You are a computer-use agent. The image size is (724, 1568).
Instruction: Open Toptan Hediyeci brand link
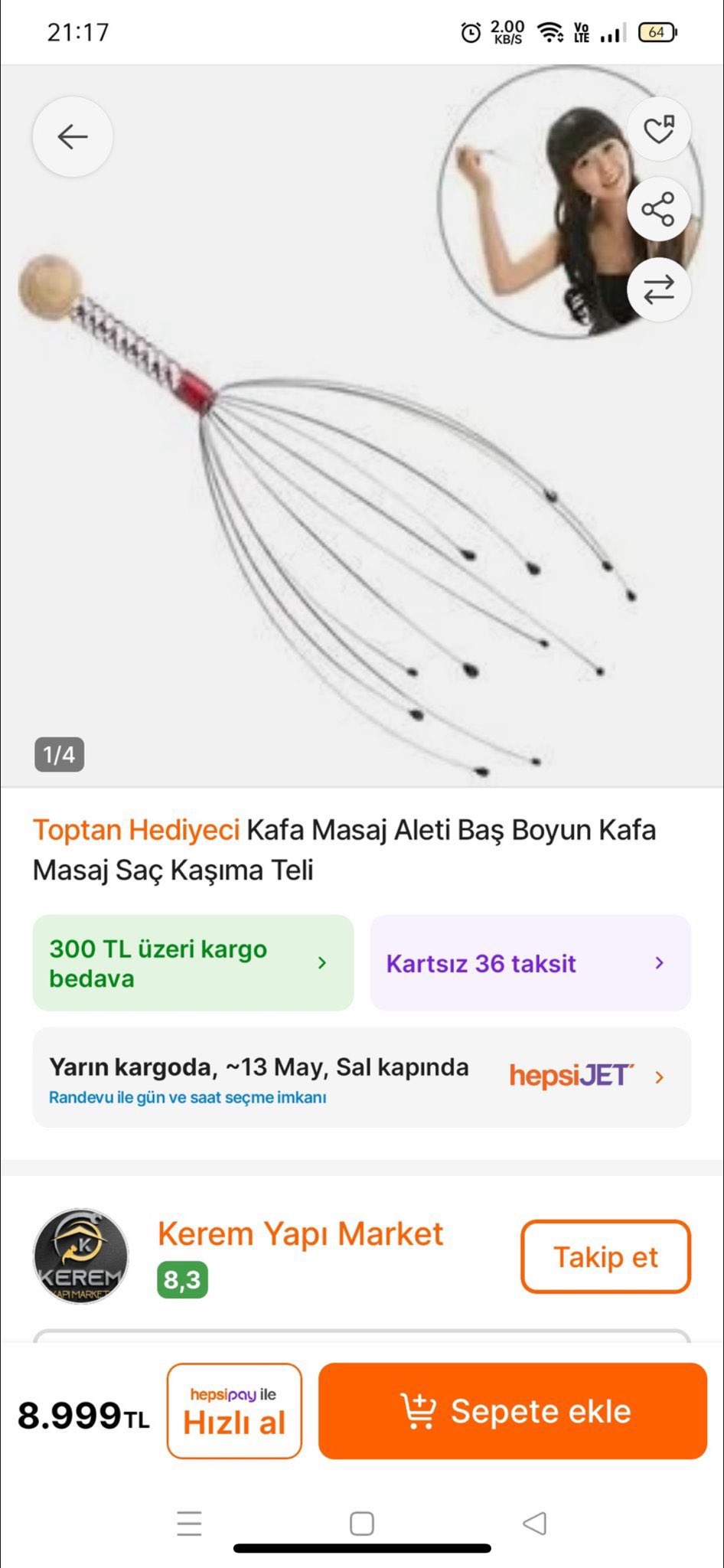[136, 830]
